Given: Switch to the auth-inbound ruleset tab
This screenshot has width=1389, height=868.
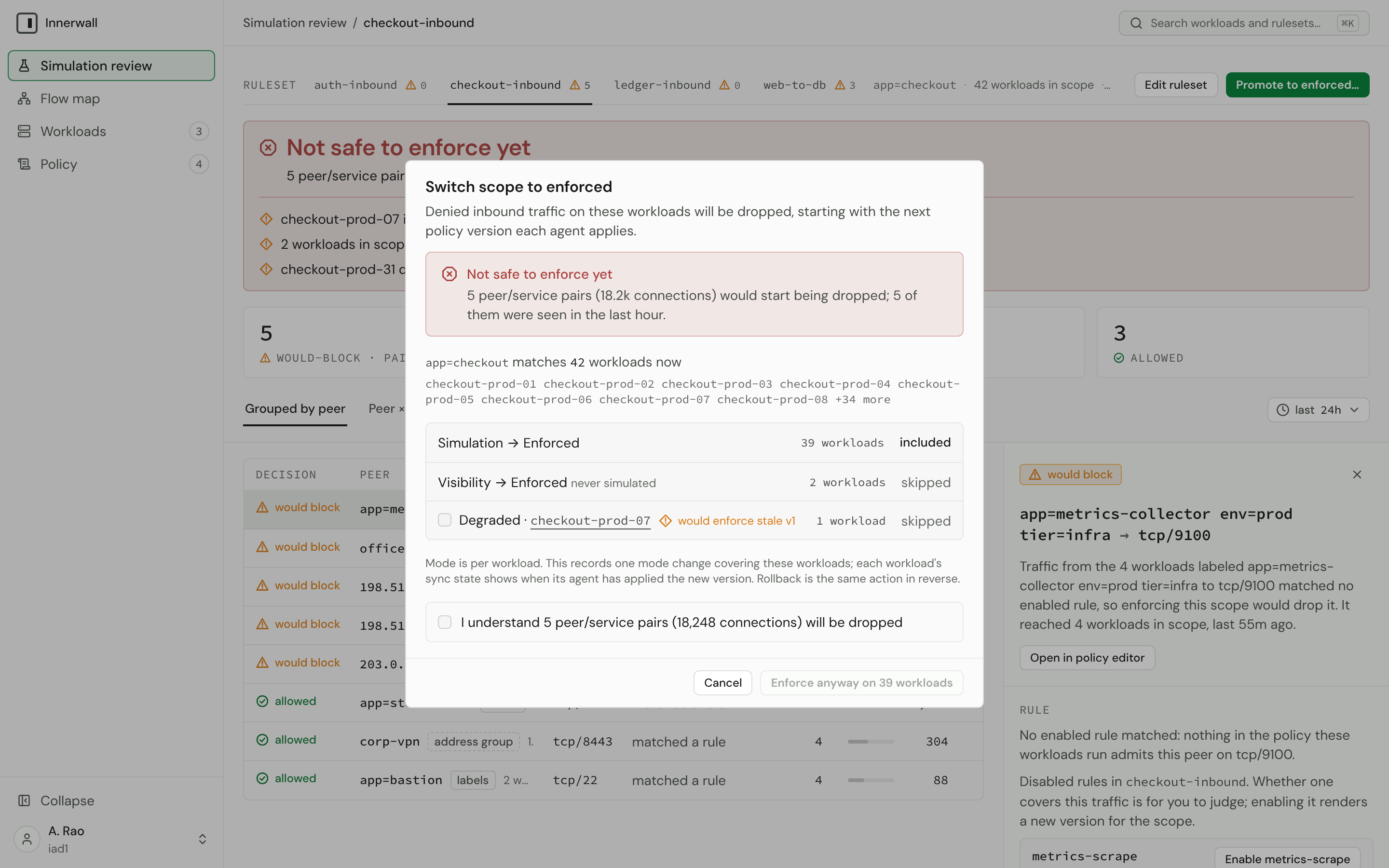Looking at the screenshot, I should (370, 85).
